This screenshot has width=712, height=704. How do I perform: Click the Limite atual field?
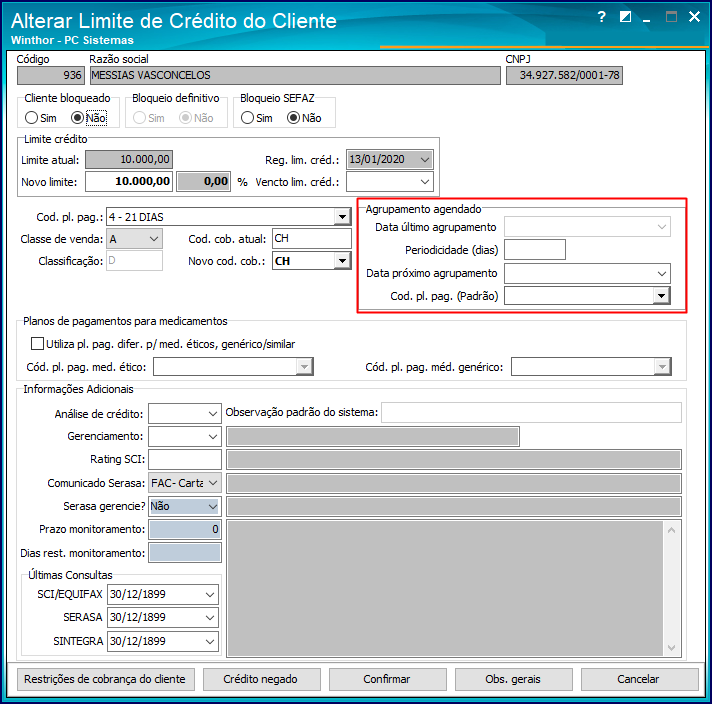coord(129,159)
